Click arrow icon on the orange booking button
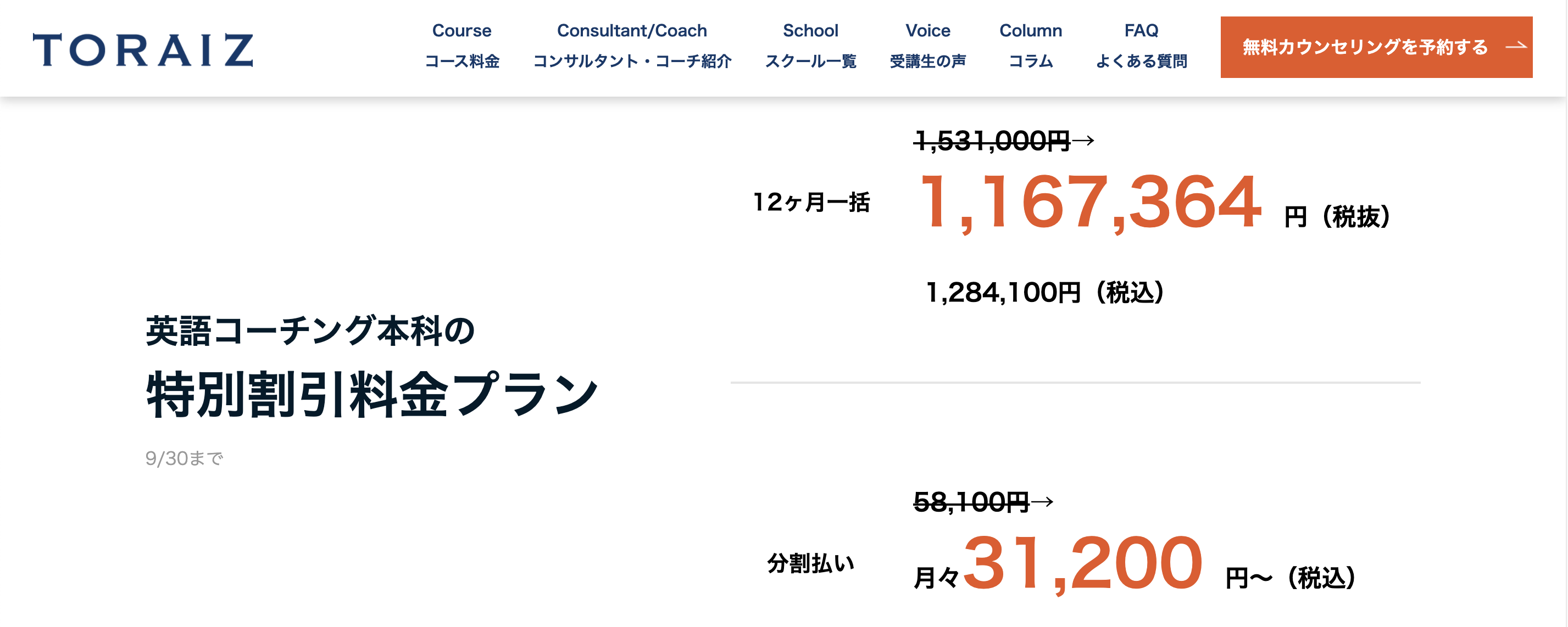 1516,46
